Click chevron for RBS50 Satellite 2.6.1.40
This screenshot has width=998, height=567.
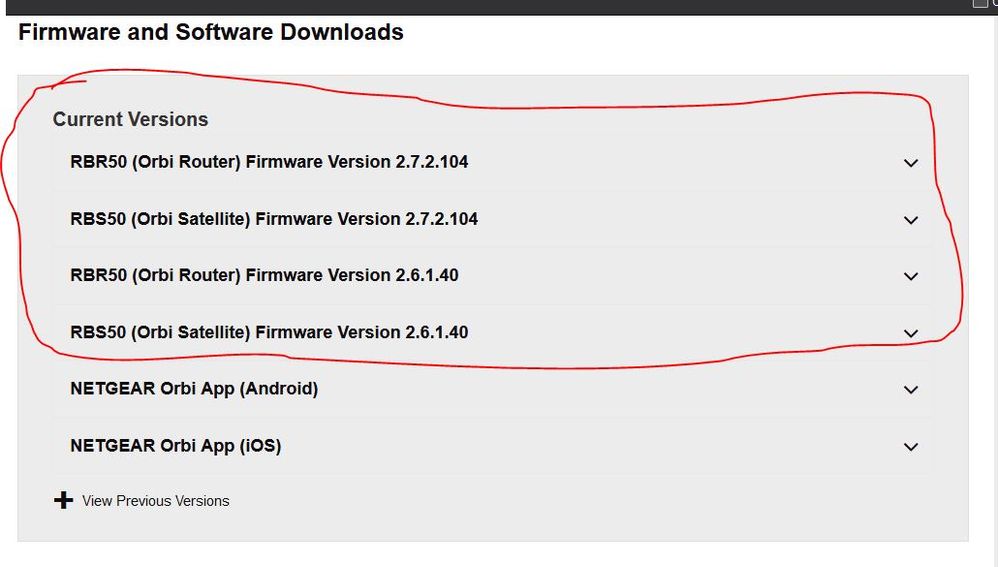point(910,333)
